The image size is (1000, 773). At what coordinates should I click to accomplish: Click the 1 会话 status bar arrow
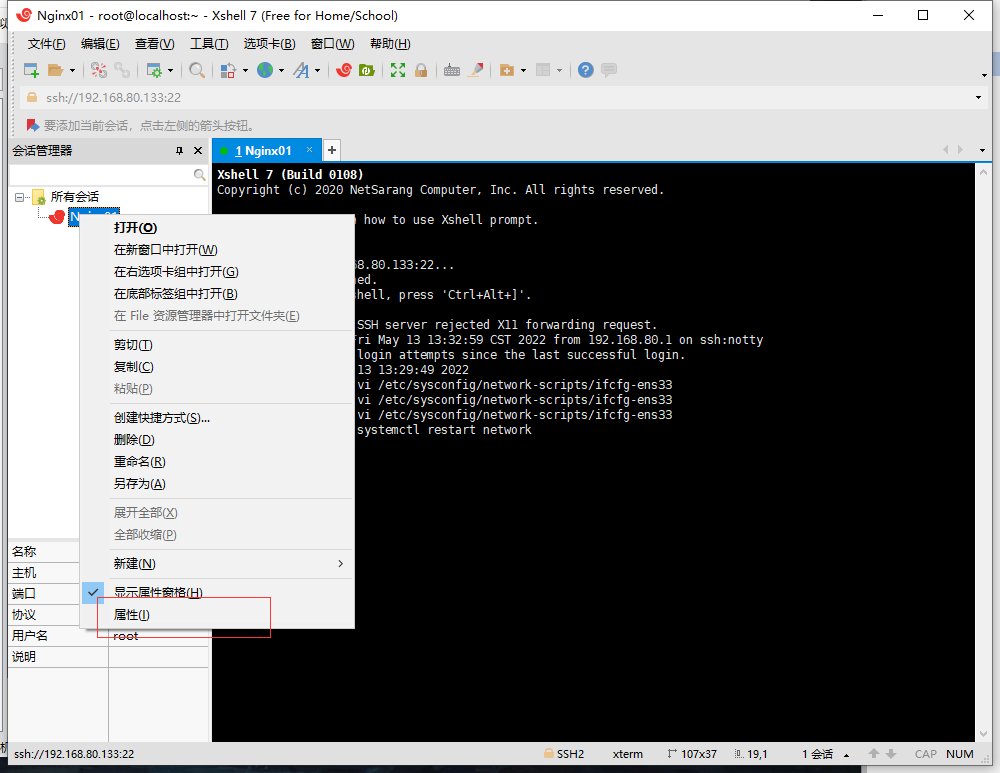point(846,755)
